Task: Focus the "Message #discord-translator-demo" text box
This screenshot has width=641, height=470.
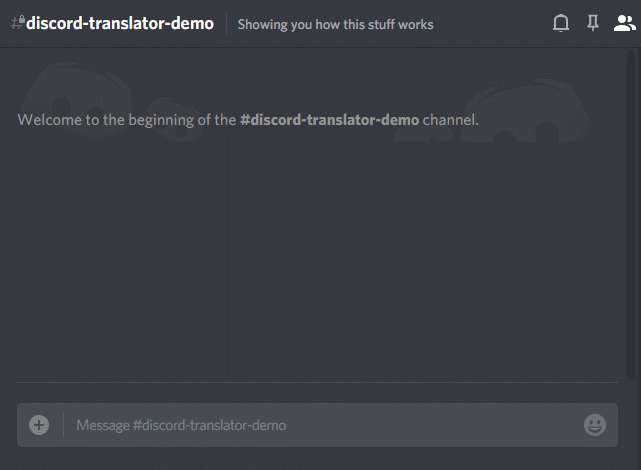Action: coord(323,425)
